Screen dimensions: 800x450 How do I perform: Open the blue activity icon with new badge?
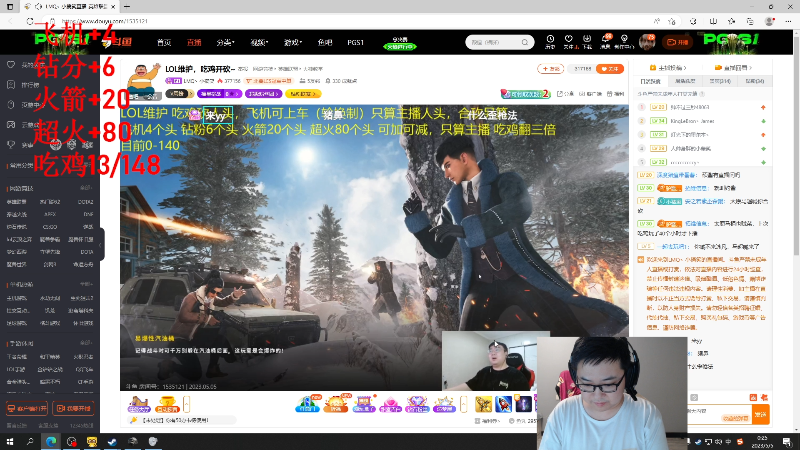tap(308, 404)
